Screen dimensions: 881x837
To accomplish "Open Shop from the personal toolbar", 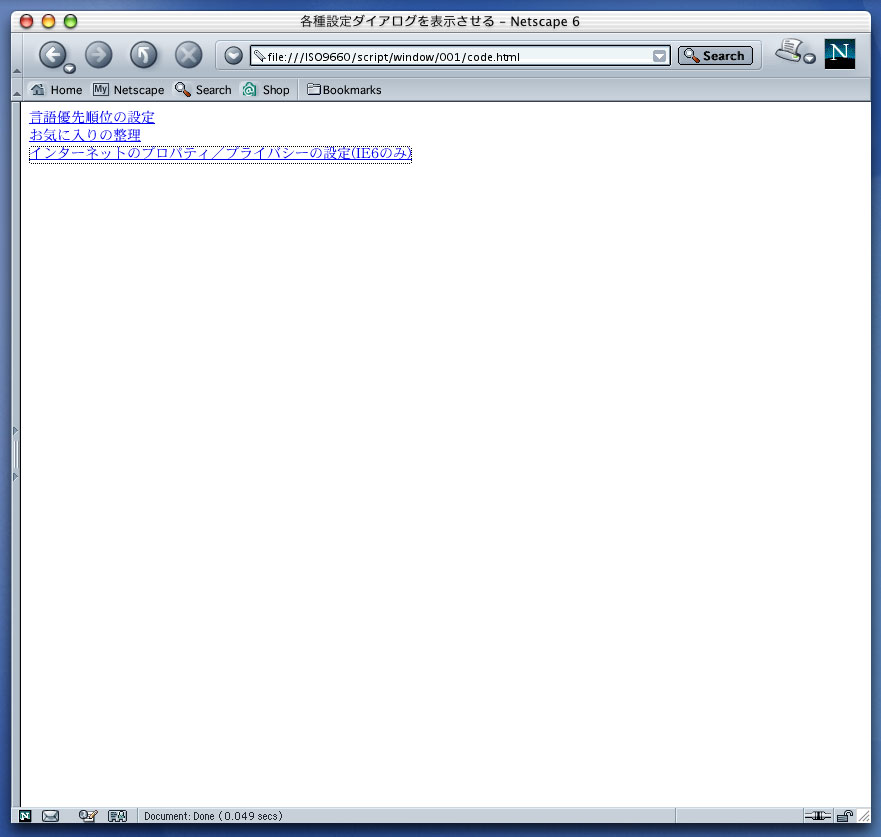I will click(x=266, y=90).
